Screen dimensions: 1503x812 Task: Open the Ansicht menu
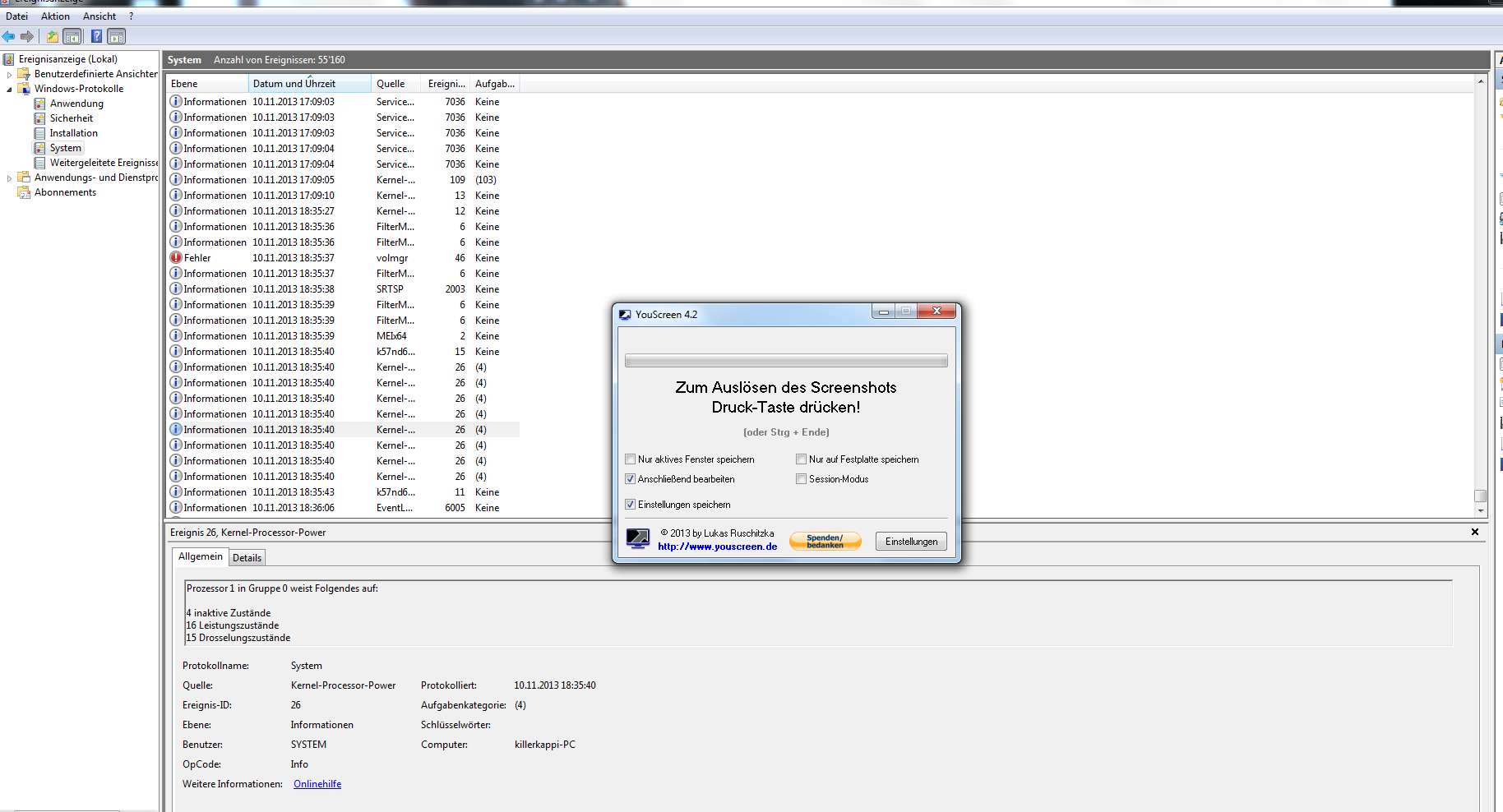pyautogui.click(x=99, y=16)
